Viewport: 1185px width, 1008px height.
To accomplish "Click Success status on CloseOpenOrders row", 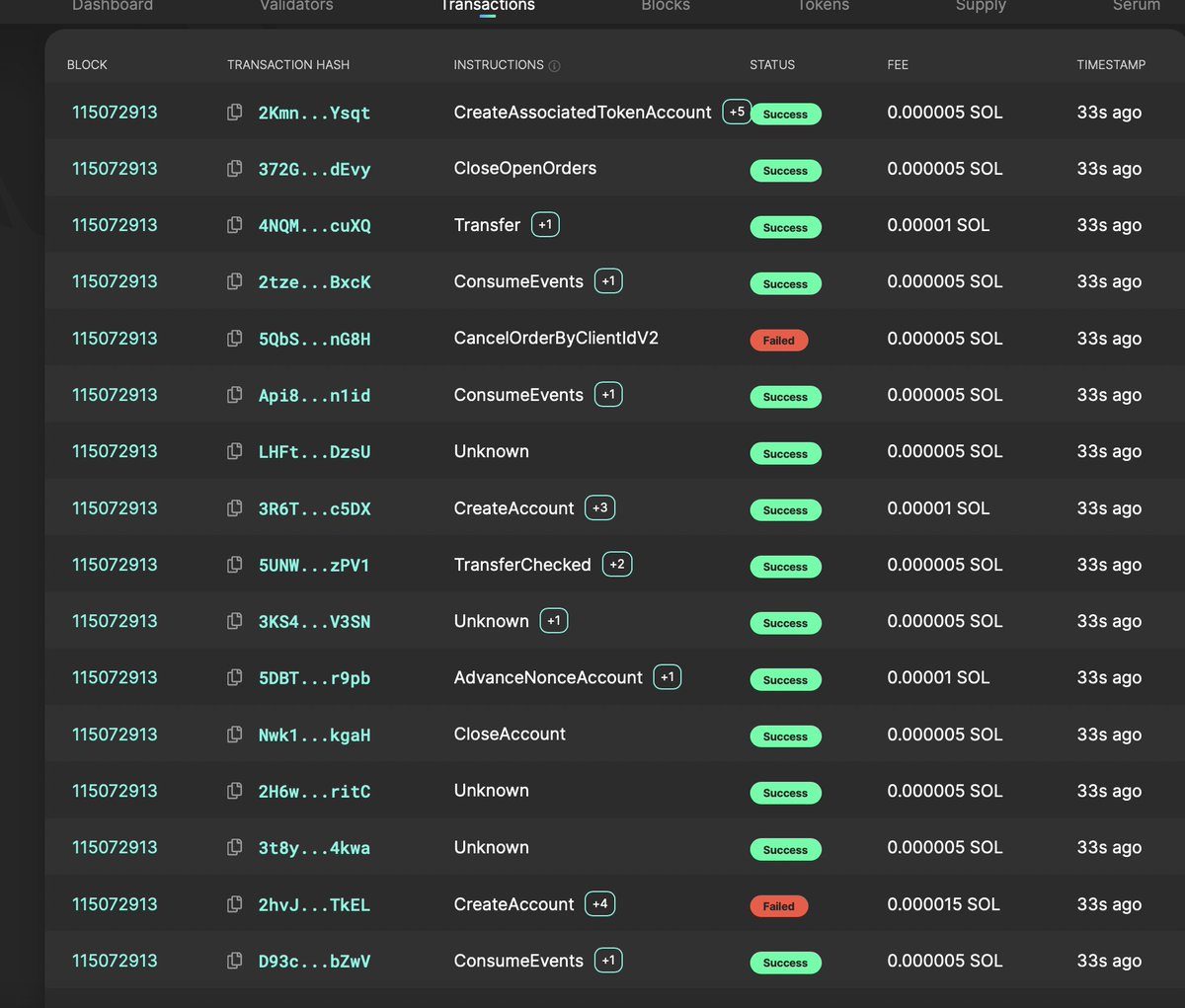I will pyautogui.click(x=785, y=171).
